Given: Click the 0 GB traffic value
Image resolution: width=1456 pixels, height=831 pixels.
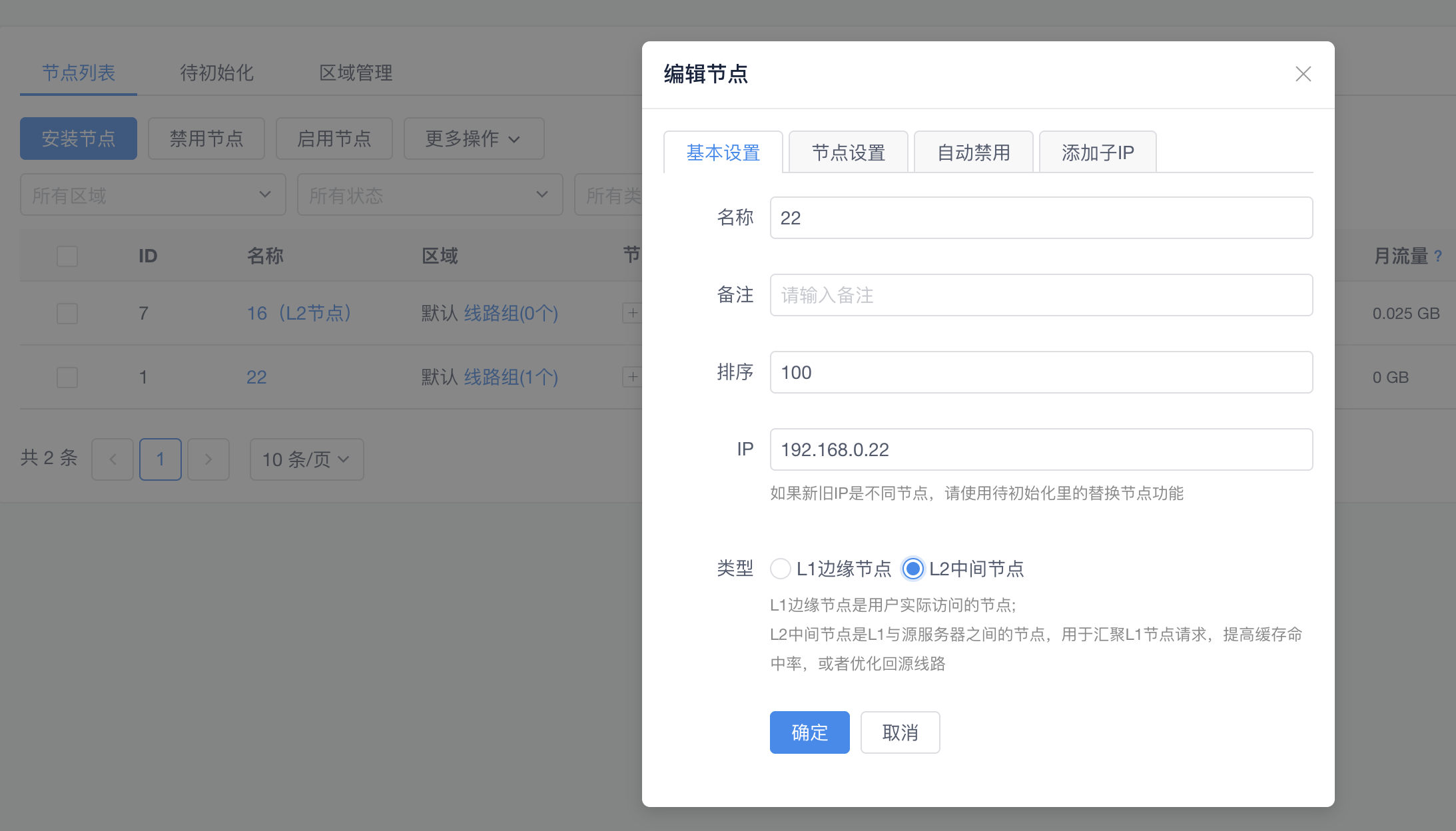Looking at the screenshot, I should [1391, 377].
